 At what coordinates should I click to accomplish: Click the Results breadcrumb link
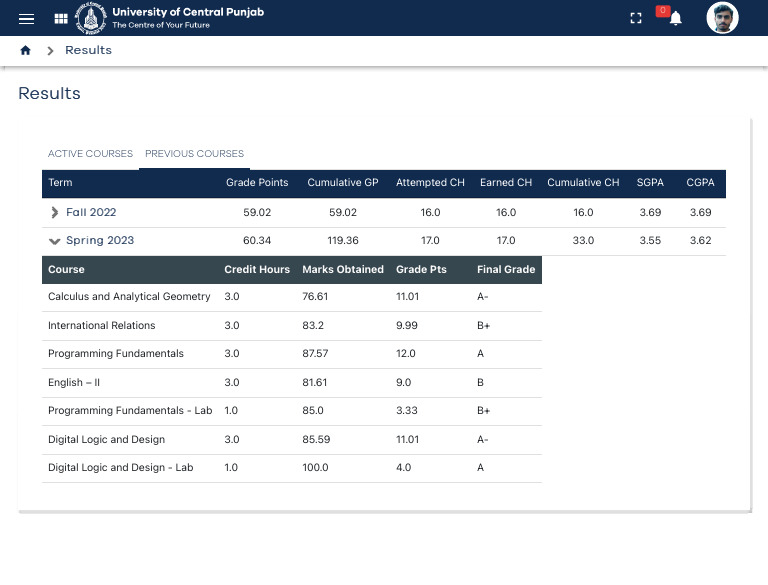pyautogui.click(x=88, y=51)
